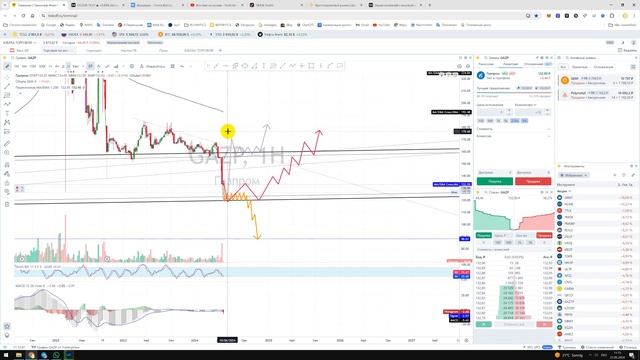Open WhatsApp from the taskbar
640x360 pixels.
click(x=56, y=355)
